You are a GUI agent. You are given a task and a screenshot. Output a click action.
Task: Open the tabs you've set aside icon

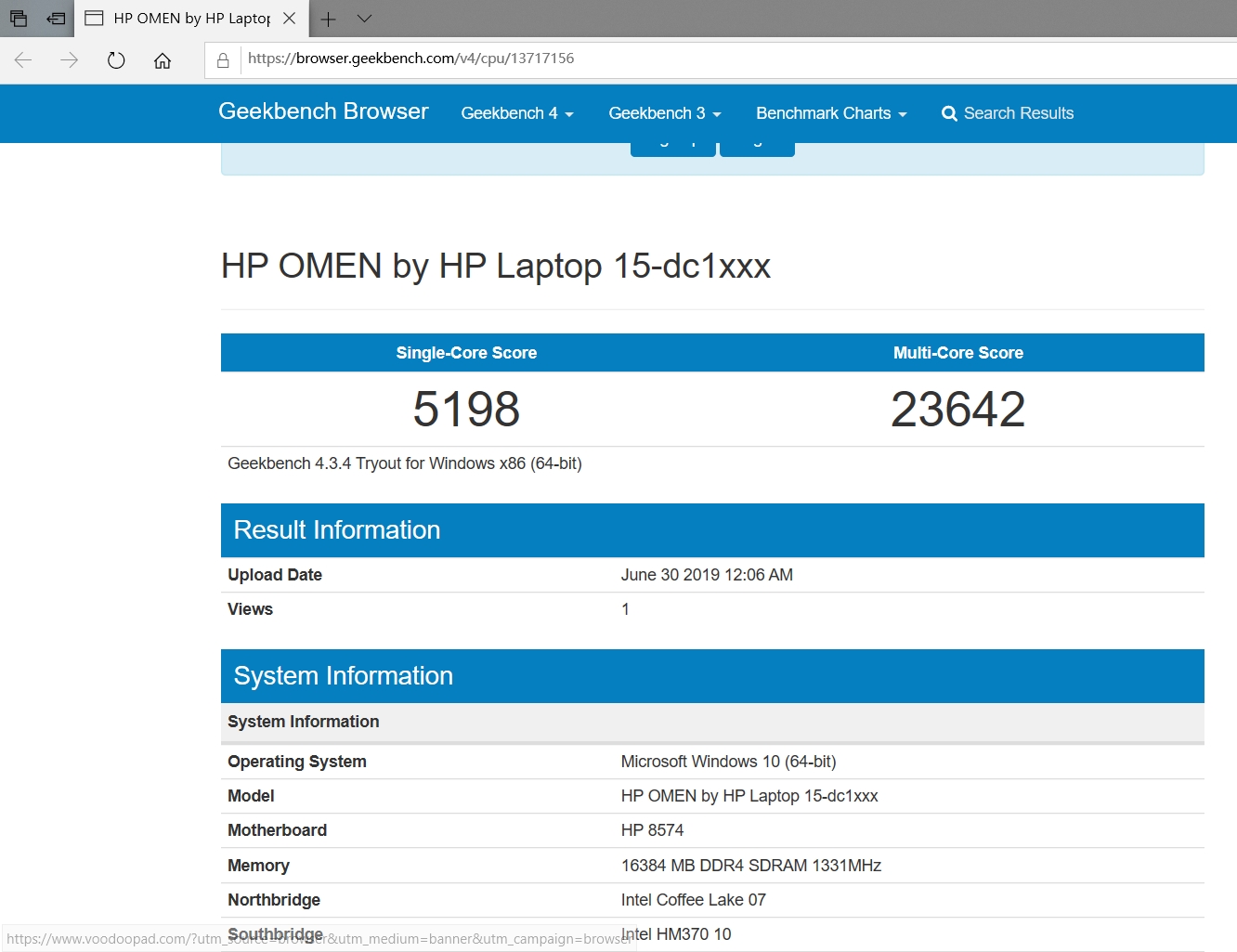coord(19,18)
